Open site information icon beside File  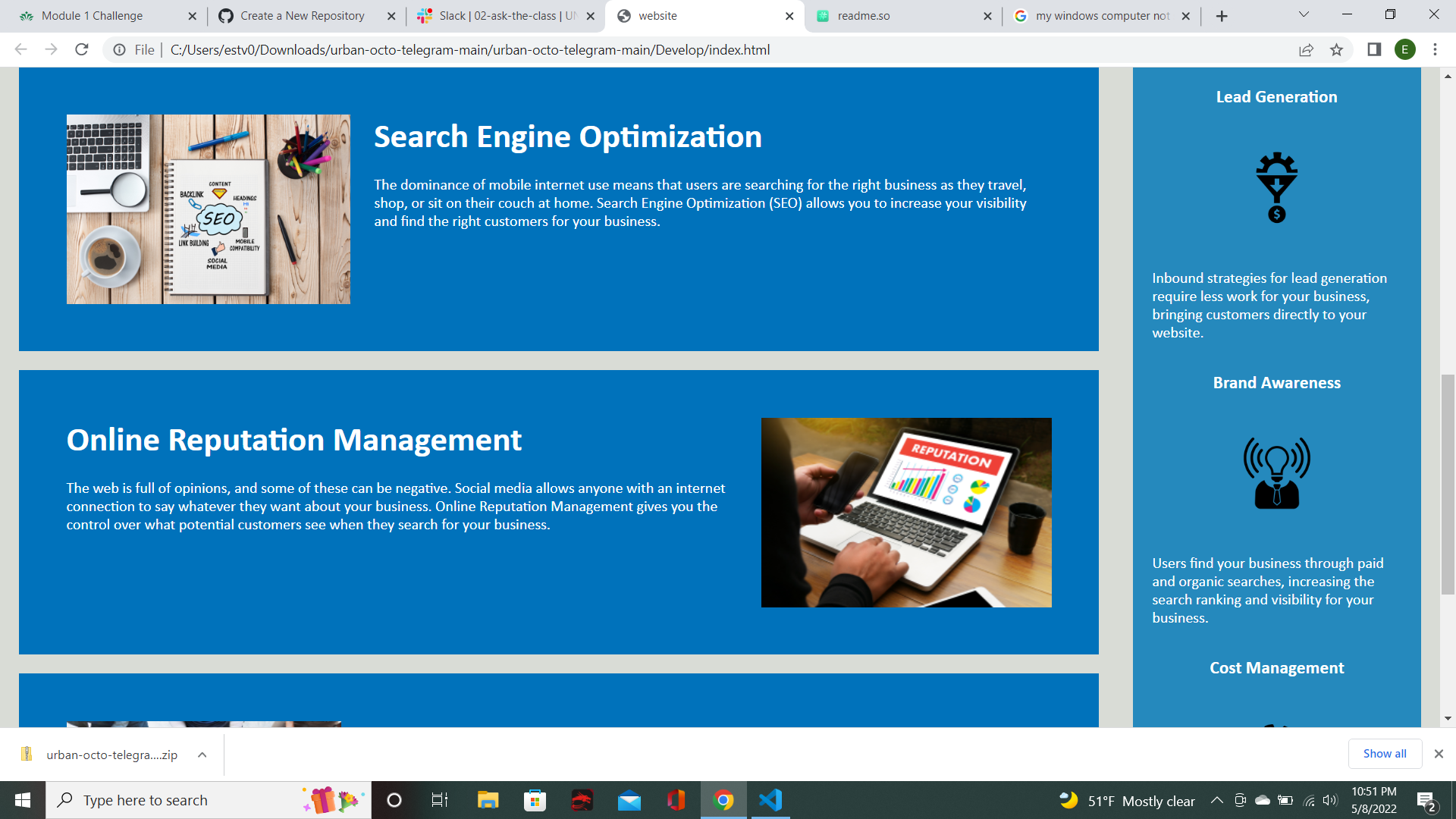[x=119, y=50]
